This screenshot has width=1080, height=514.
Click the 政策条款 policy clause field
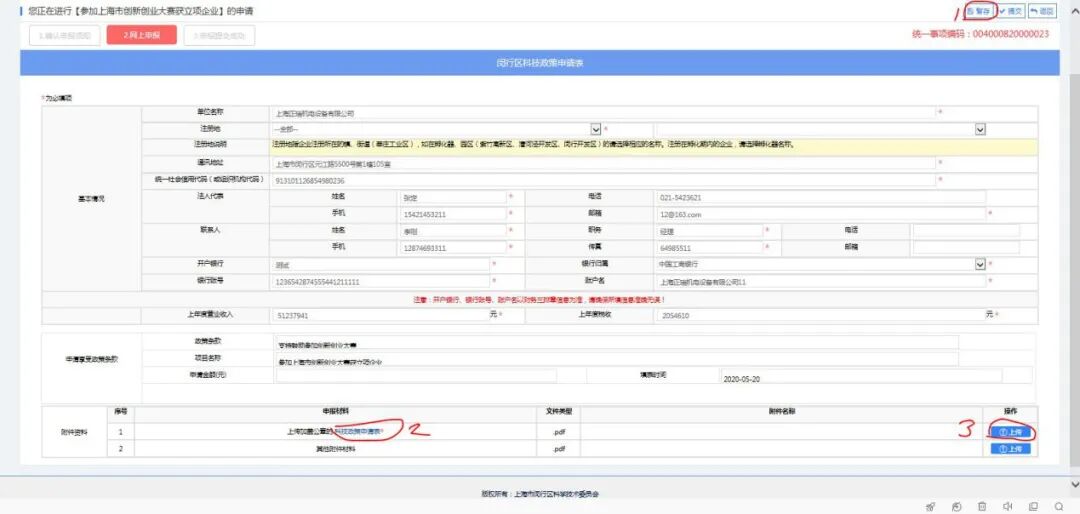coord(616,342)
